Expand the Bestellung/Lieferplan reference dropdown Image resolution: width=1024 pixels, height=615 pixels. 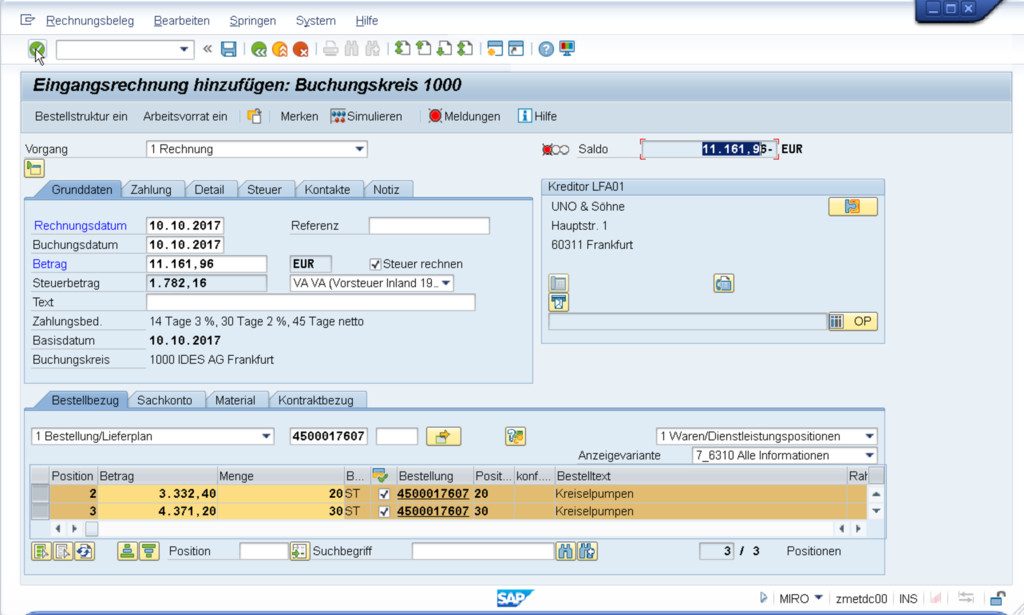266,436
